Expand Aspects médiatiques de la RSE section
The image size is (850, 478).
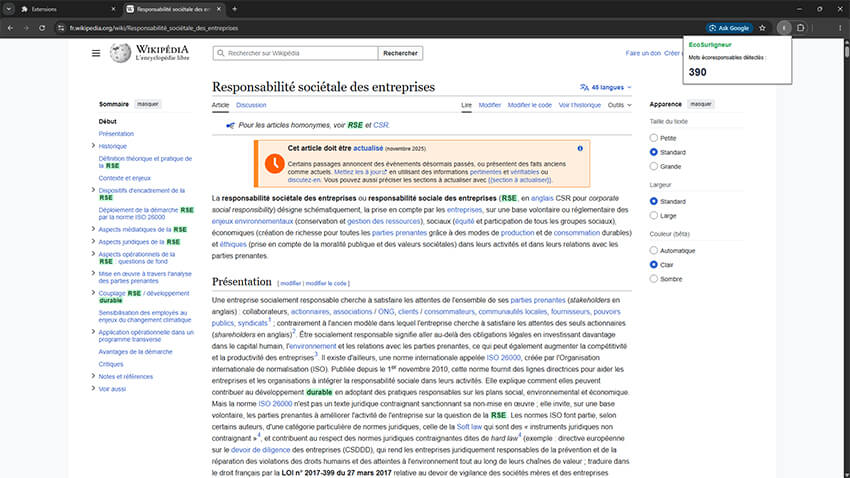tap(93, 229)
